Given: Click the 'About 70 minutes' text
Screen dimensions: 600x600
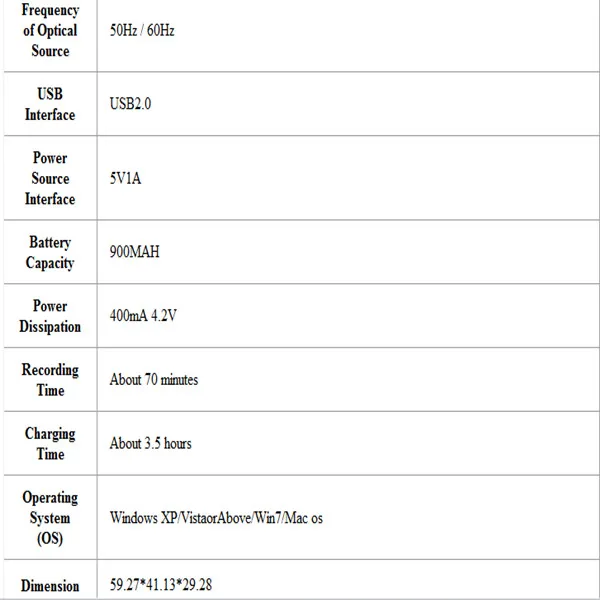Looking at the screenshot, I should pyautogui.click(x=154, y=379).
